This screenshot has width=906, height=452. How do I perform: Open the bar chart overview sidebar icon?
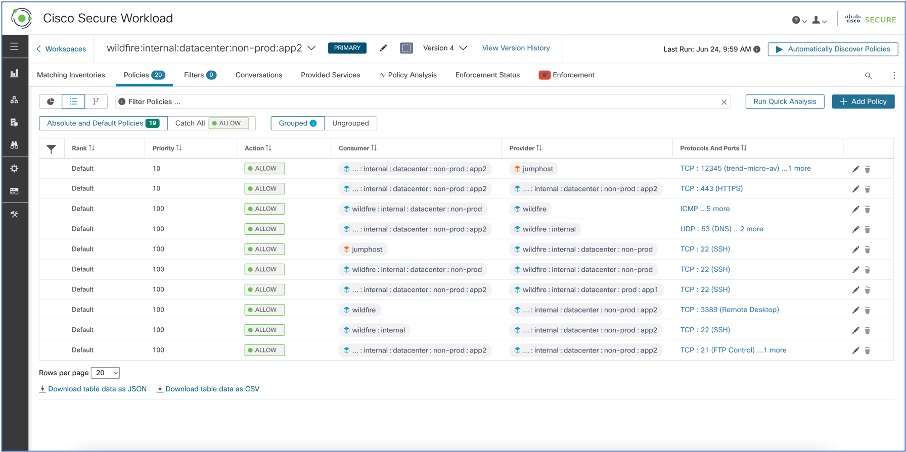(14, 73)
